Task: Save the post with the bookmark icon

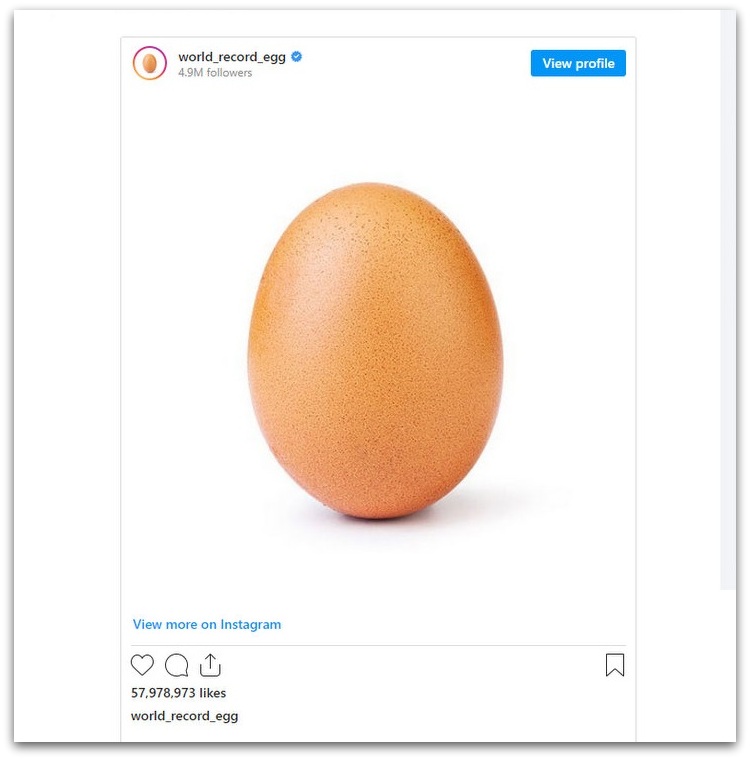Action: [x=615, y=665]
